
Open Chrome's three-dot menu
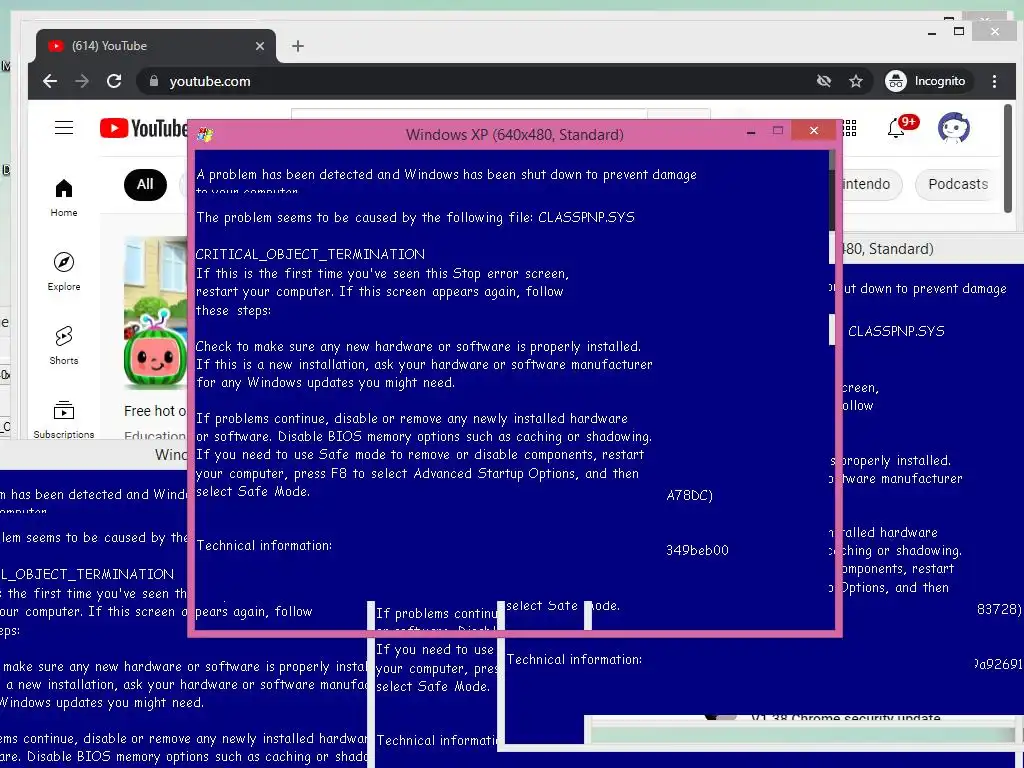(x=995, y=81)
